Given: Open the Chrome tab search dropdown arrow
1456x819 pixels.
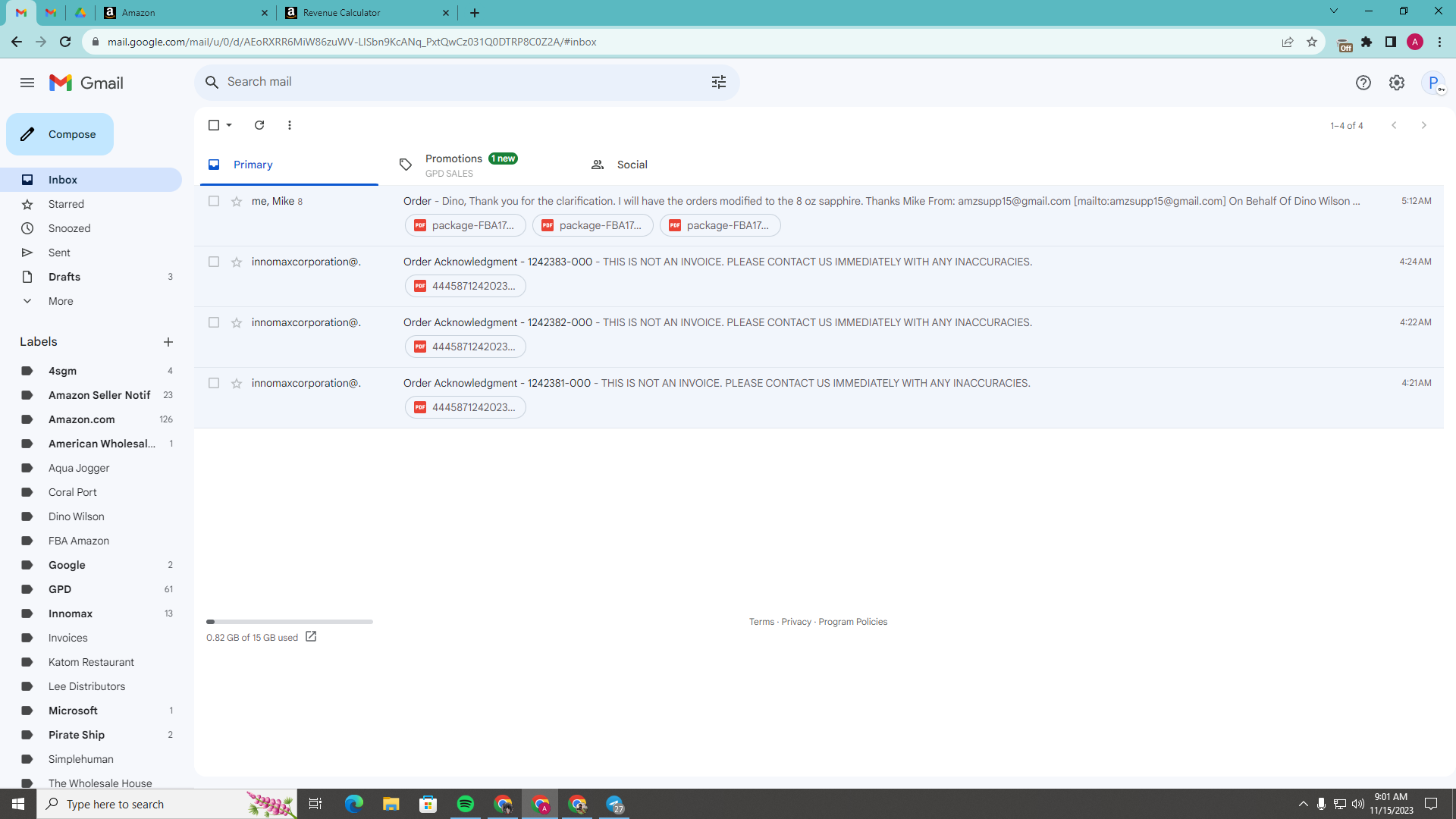Looking at the screenshot, I should [x=1334, y=11].
